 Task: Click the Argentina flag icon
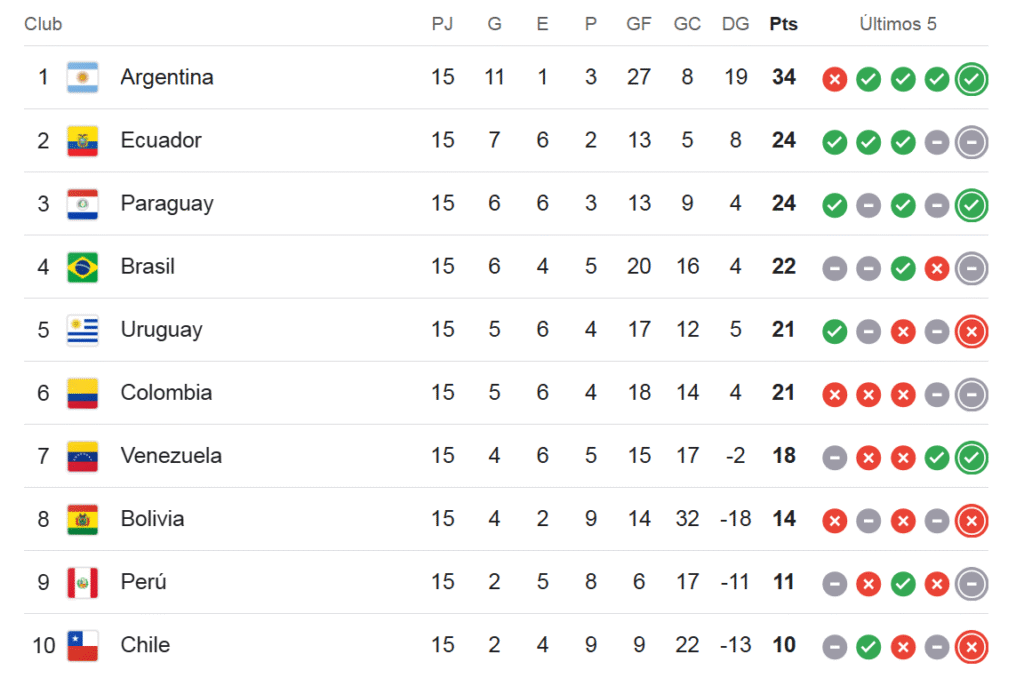pos(82,78)
